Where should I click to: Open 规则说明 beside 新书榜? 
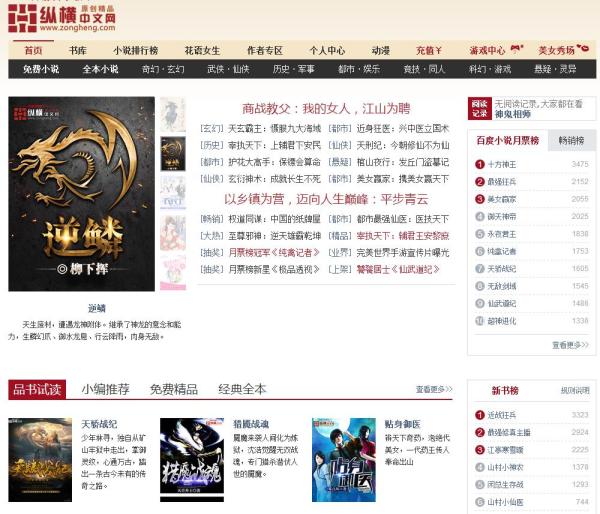[x=575, y=390]
